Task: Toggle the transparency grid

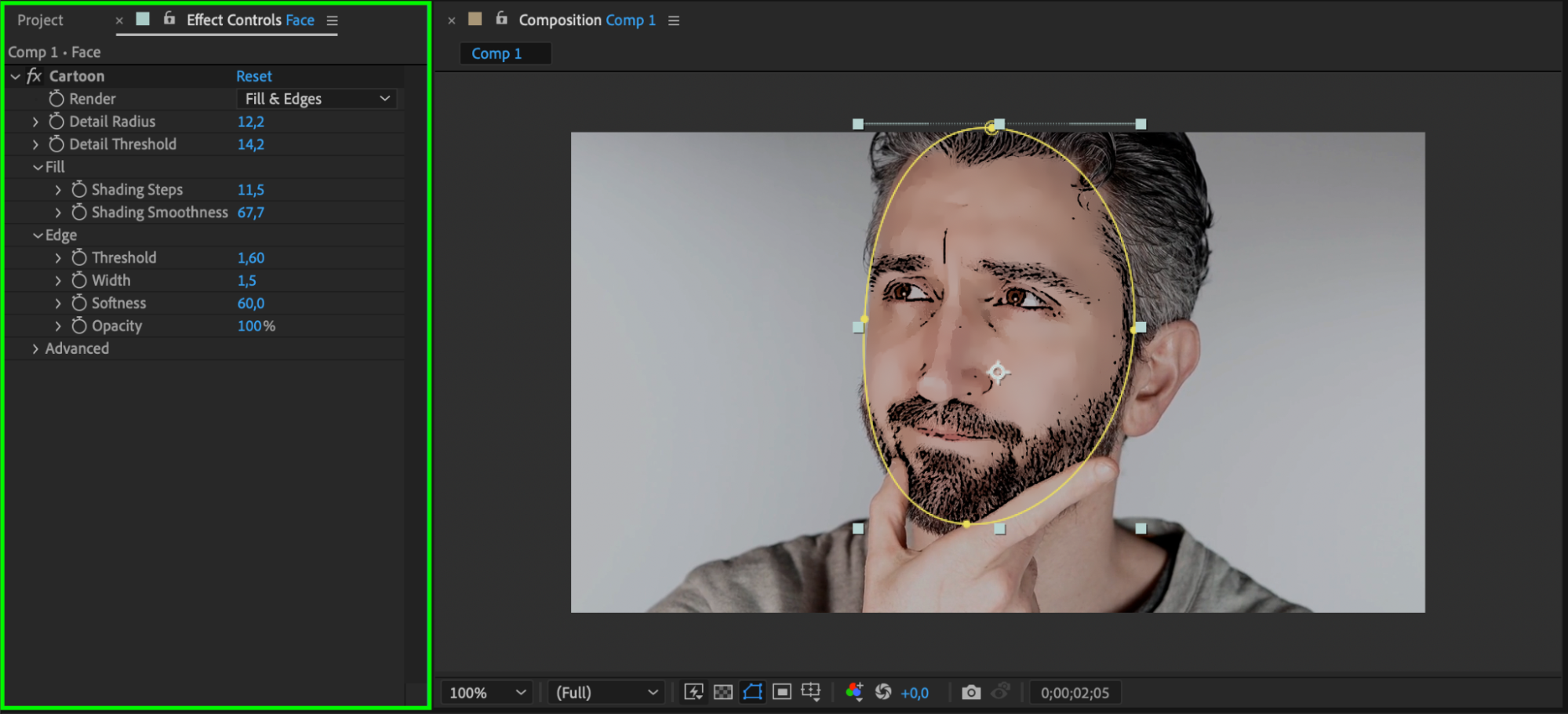Action: [723, 692]
